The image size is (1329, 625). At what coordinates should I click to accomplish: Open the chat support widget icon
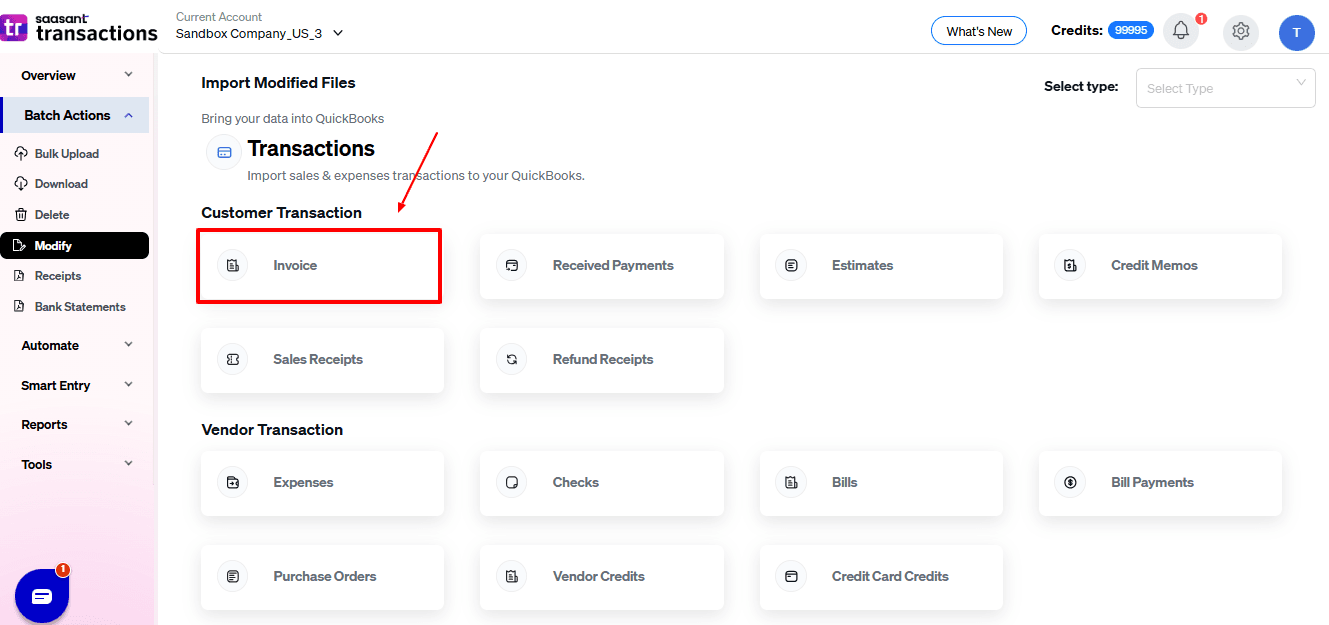pyautogui.click(x=42, y=596)
